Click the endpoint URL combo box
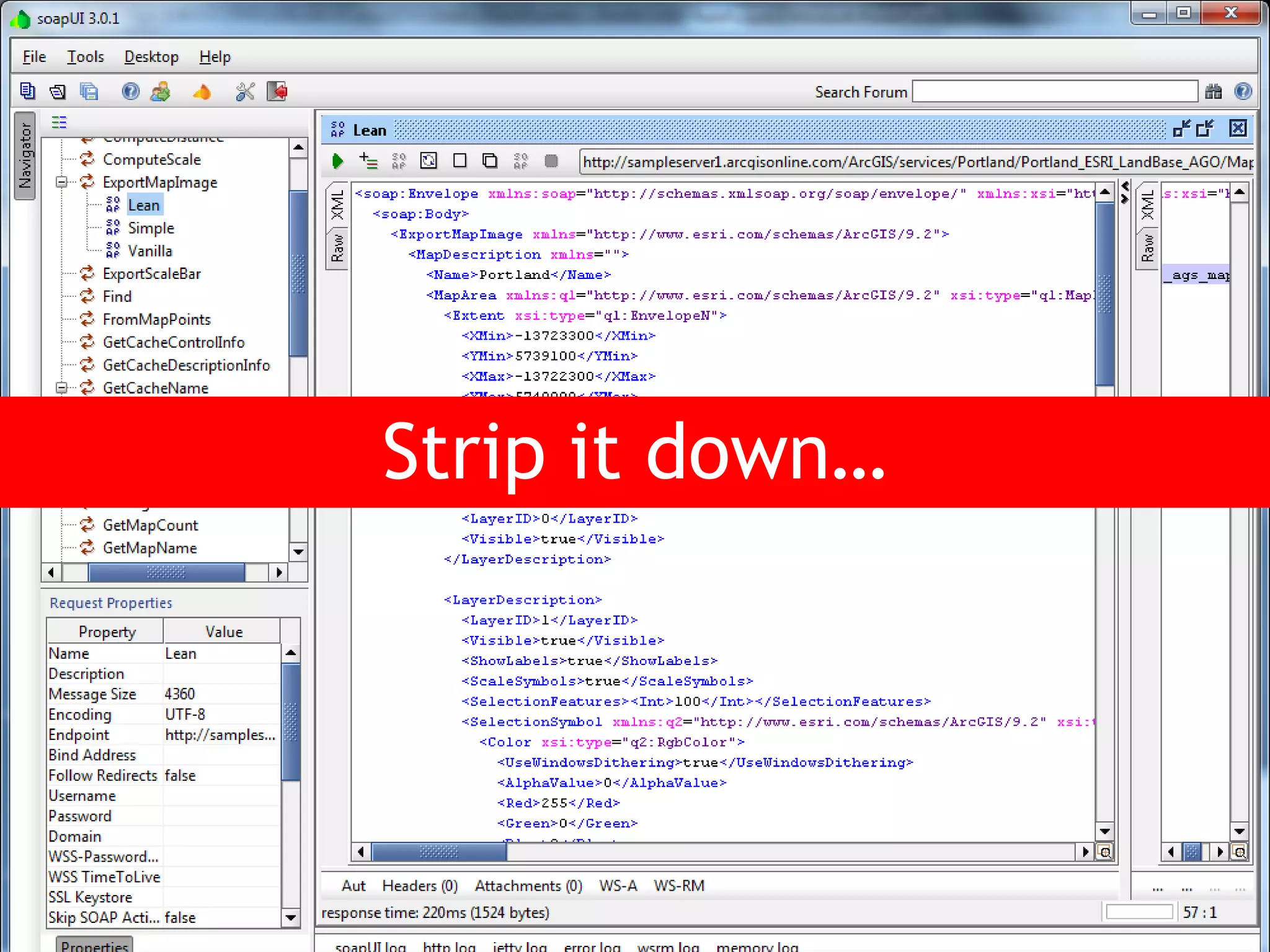 917,162
